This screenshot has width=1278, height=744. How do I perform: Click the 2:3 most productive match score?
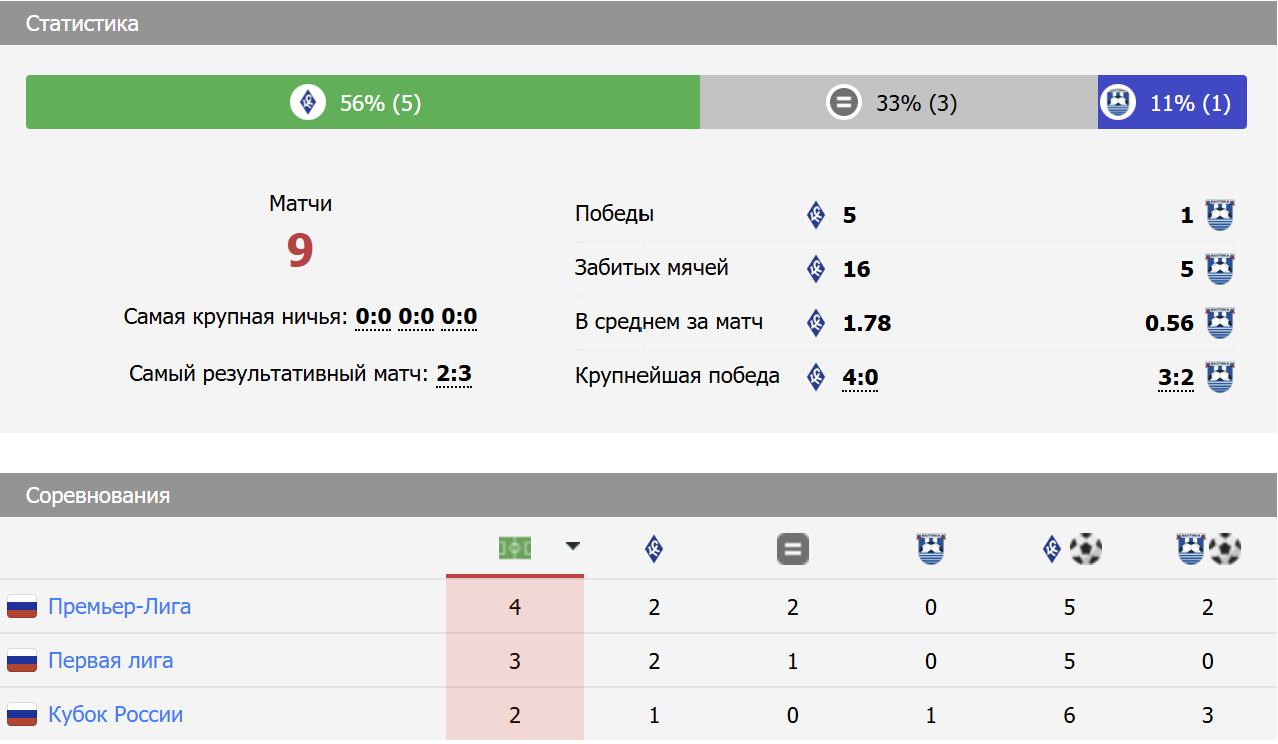click(x=454, y=374)
